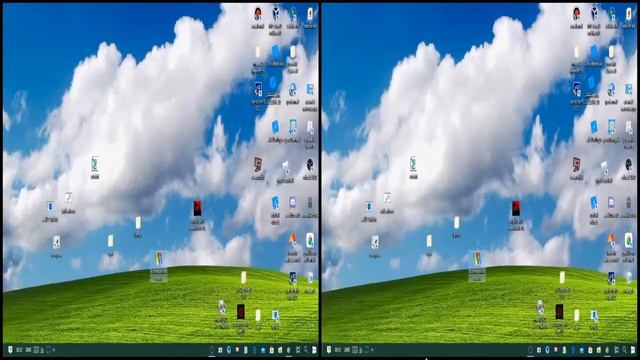Viewport: 640px width, 360px height.
Task: Click taskbar search magnifier on left screen
Action: point(306,350)
